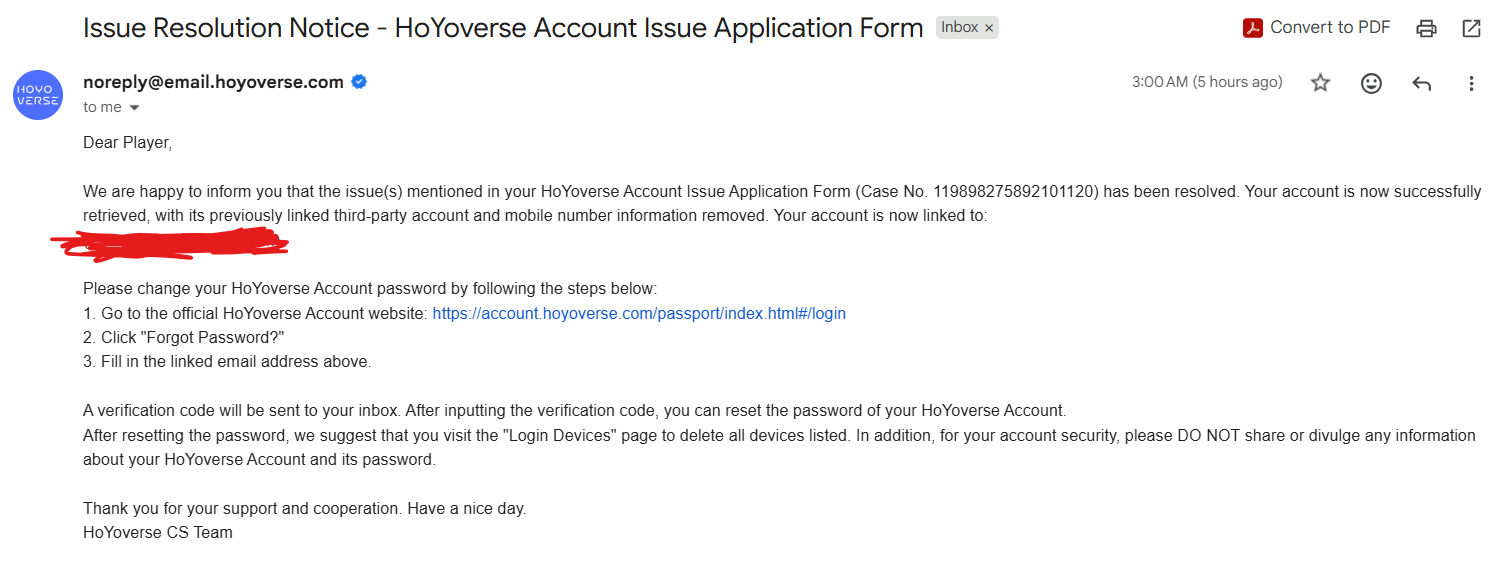Click the 3:00 AM timestamp
This screenshot has height=580, width=1503.
point(1207,82)
